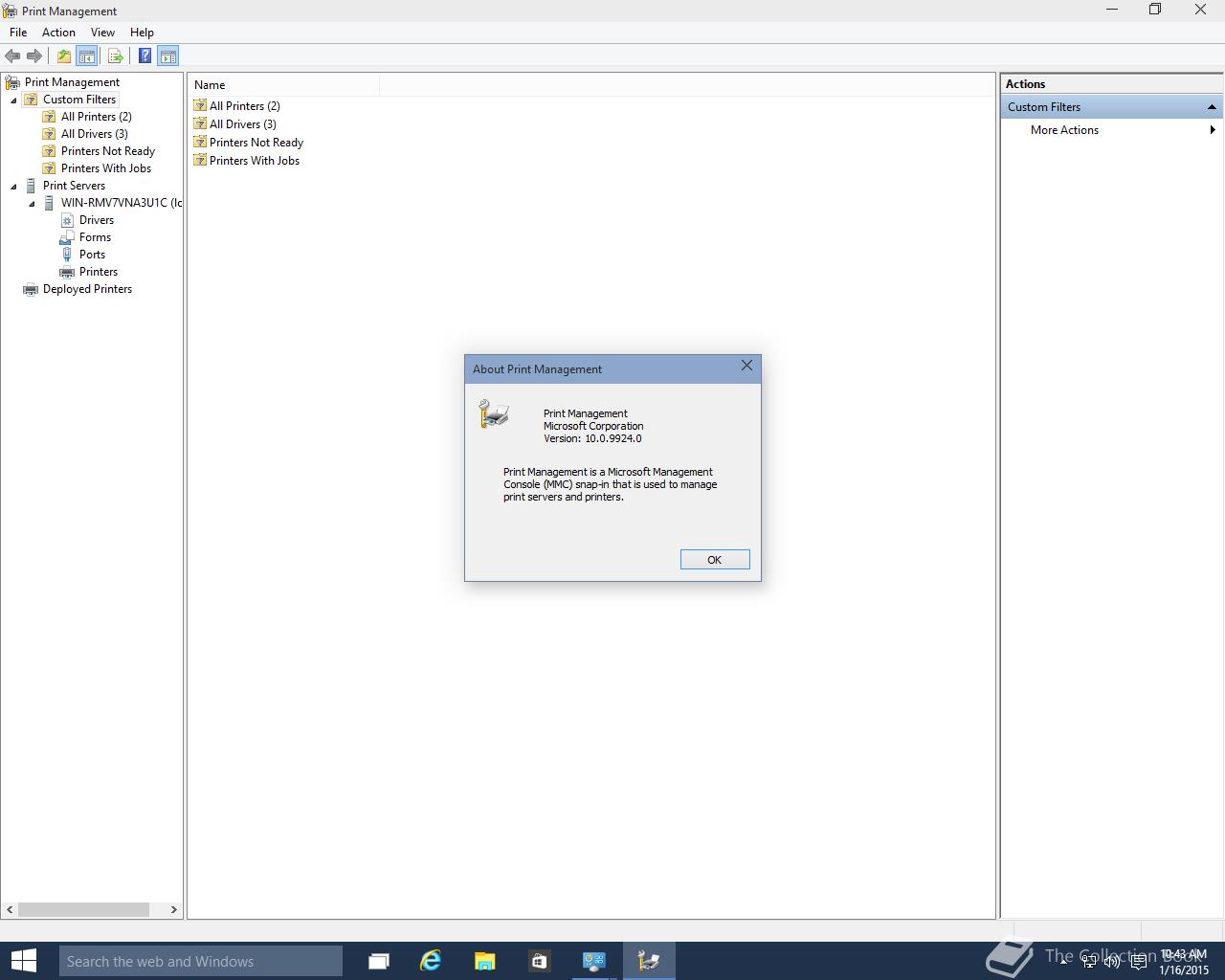Image resolution: width=1225 pixels, height=980 pixels.
Task: Select Drivers under the server node
Action: (97, 220)
